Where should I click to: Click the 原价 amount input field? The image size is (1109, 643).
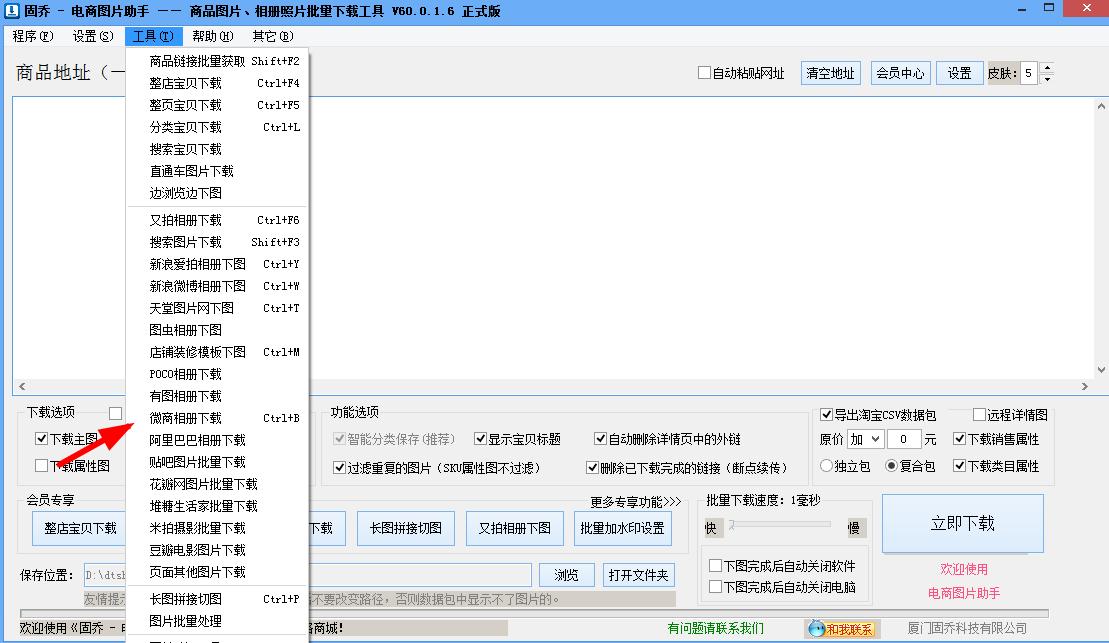click(904, 439)
